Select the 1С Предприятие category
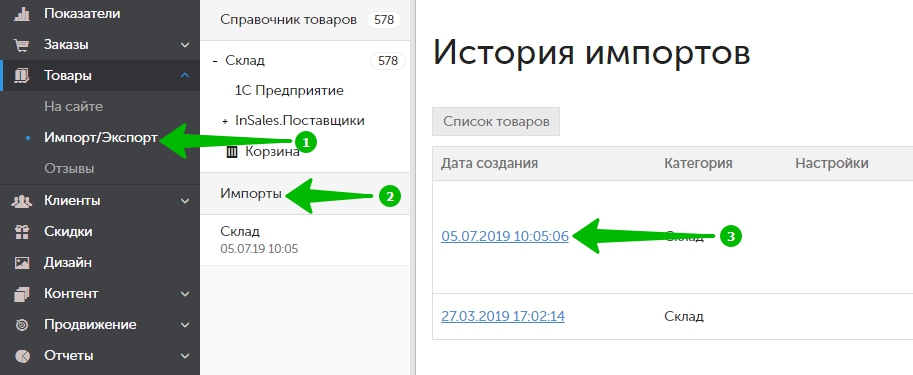 (289, 91)
